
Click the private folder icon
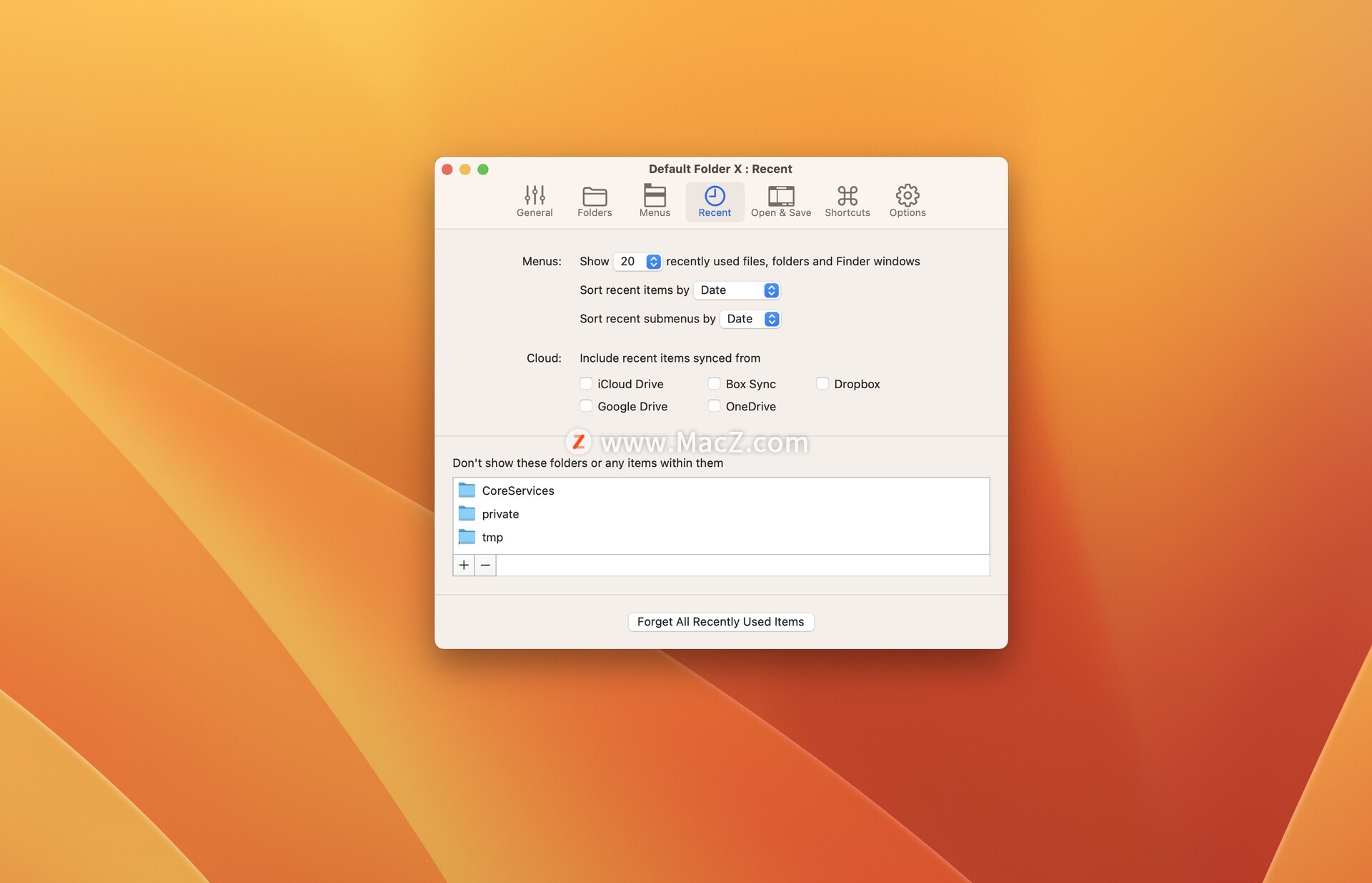467,513
